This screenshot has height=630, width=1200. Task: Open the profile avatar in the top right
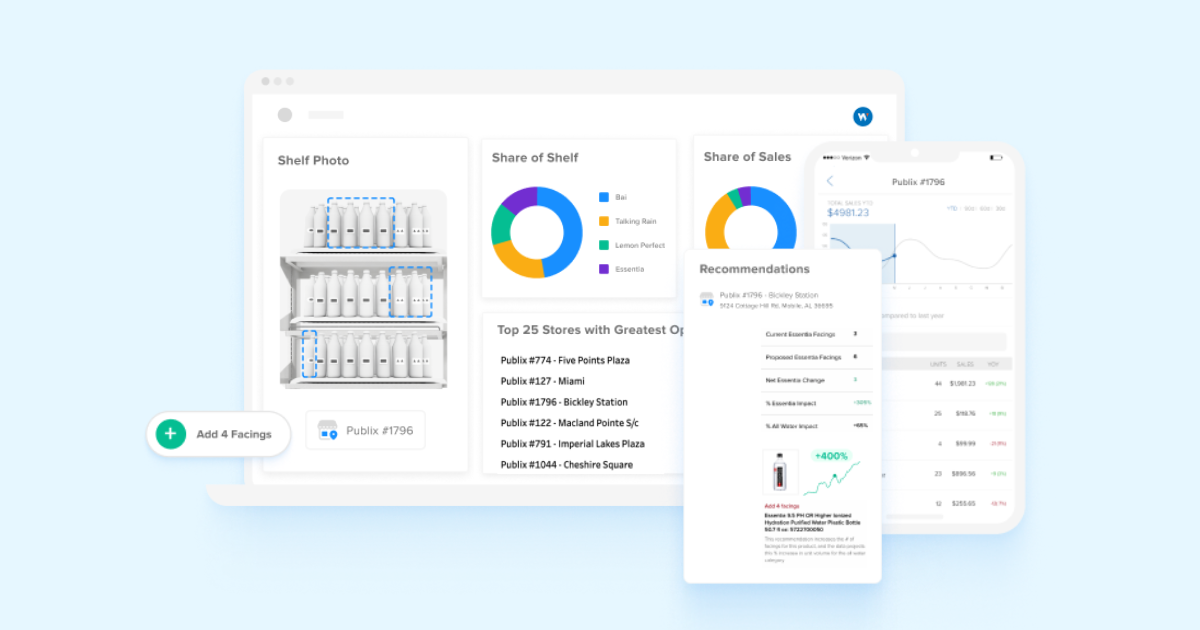coord(862,117)
